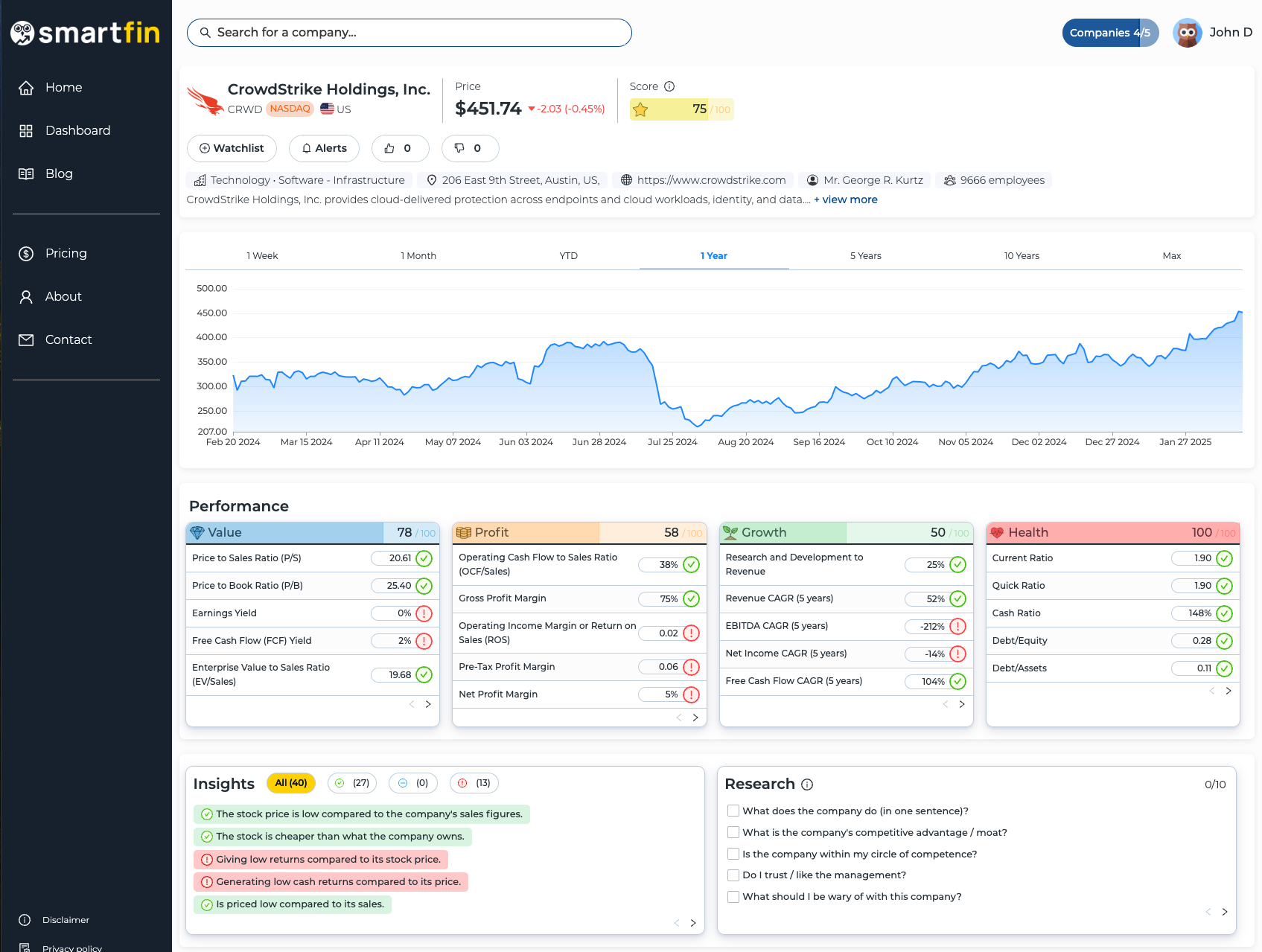Click the EBITDA CAGR warning icon
This screenshot has width=1262, height=952.
[958, 627]
